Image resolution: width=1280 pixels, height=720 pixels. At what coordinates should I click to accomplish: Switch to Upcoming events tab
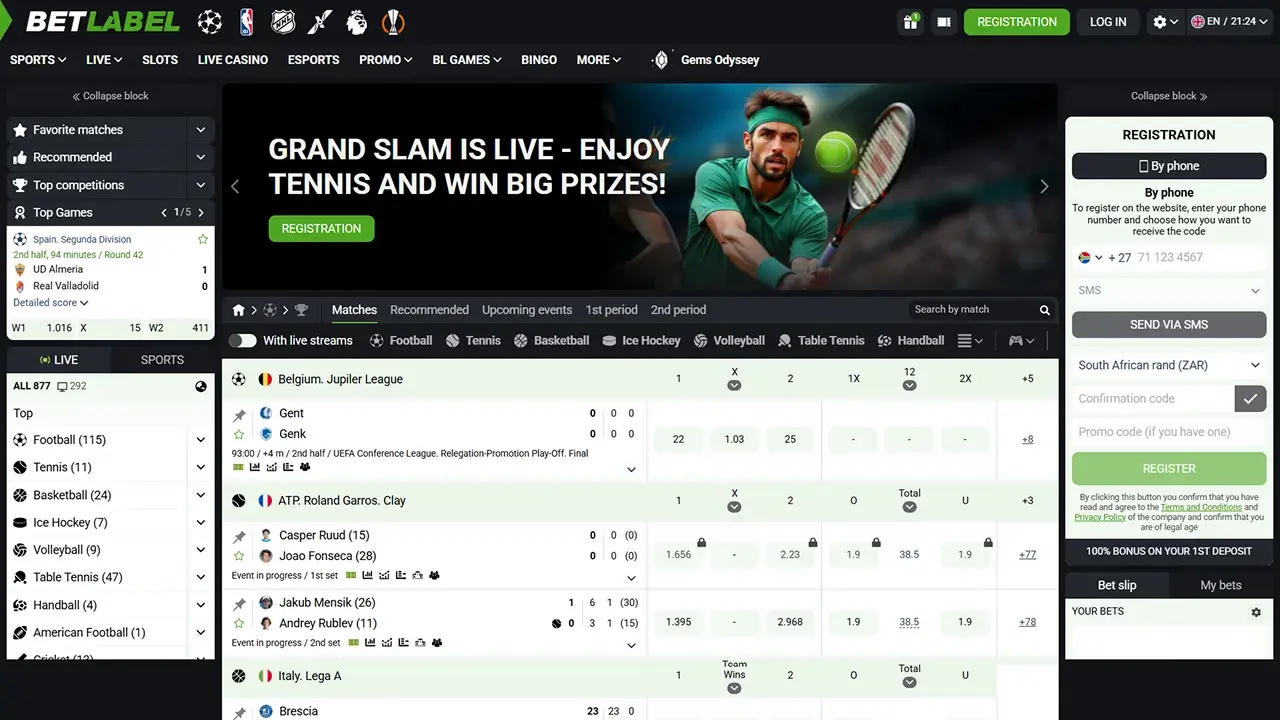point(527,310)
